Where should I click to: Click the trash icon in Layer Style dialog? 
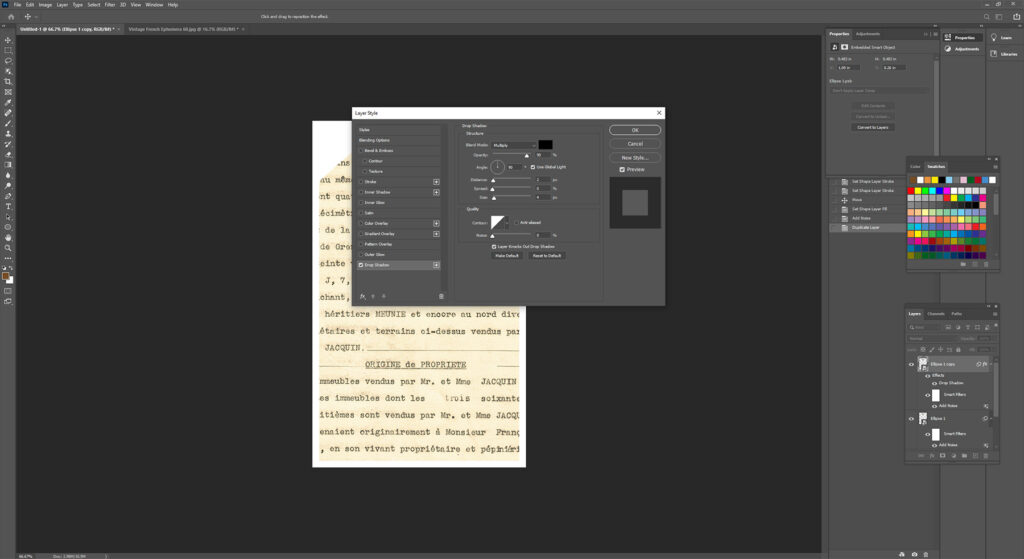point(441,296)
